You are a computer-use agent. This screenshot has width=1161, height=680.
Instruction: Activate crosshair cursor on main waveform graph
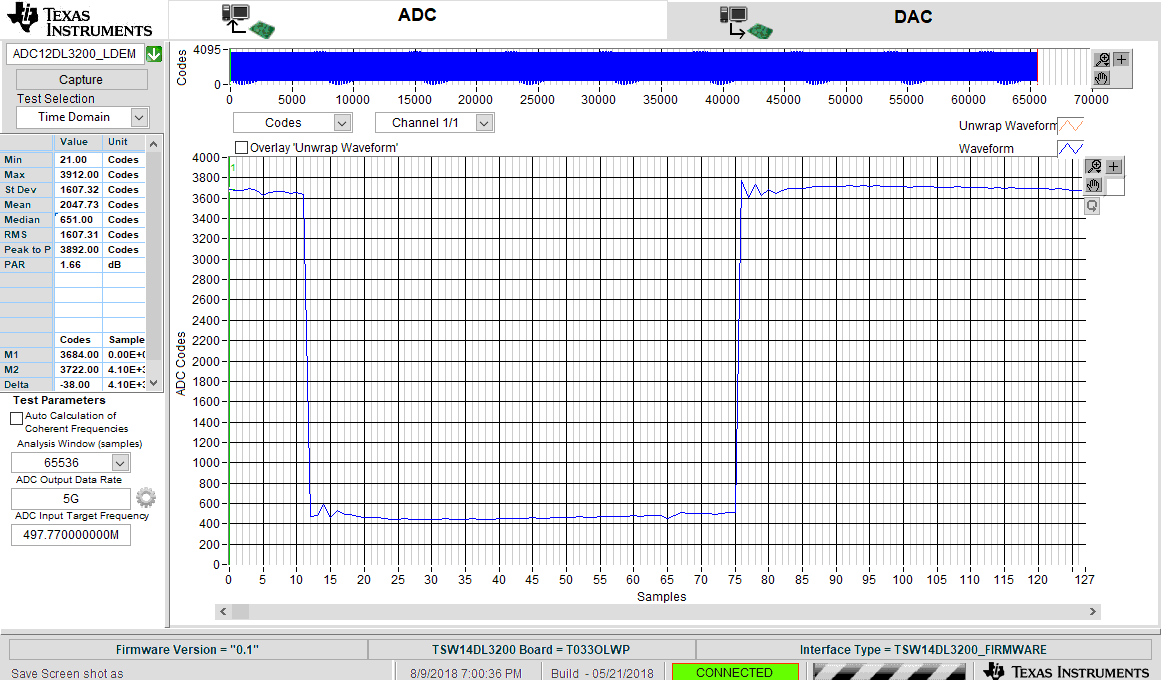[x=1114, y=167]
